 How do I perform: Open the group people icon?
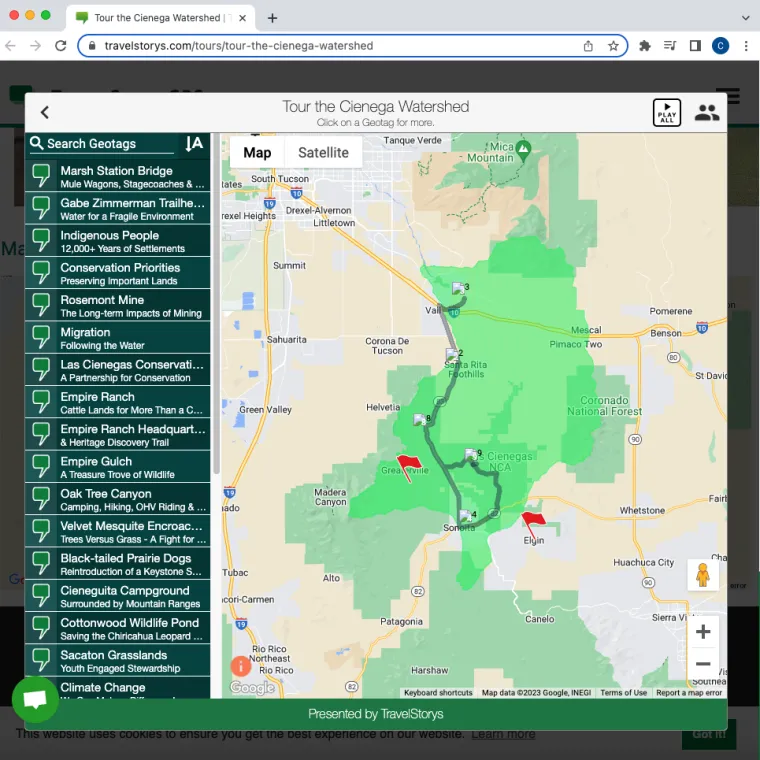point(707,113)
